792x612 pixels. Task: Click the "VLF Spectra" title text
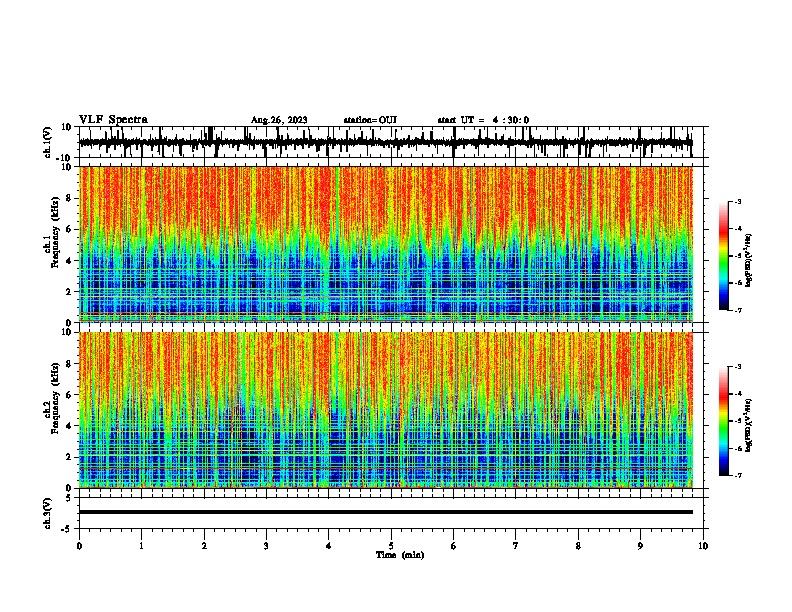pyautogui.click(x=113, y=120)
